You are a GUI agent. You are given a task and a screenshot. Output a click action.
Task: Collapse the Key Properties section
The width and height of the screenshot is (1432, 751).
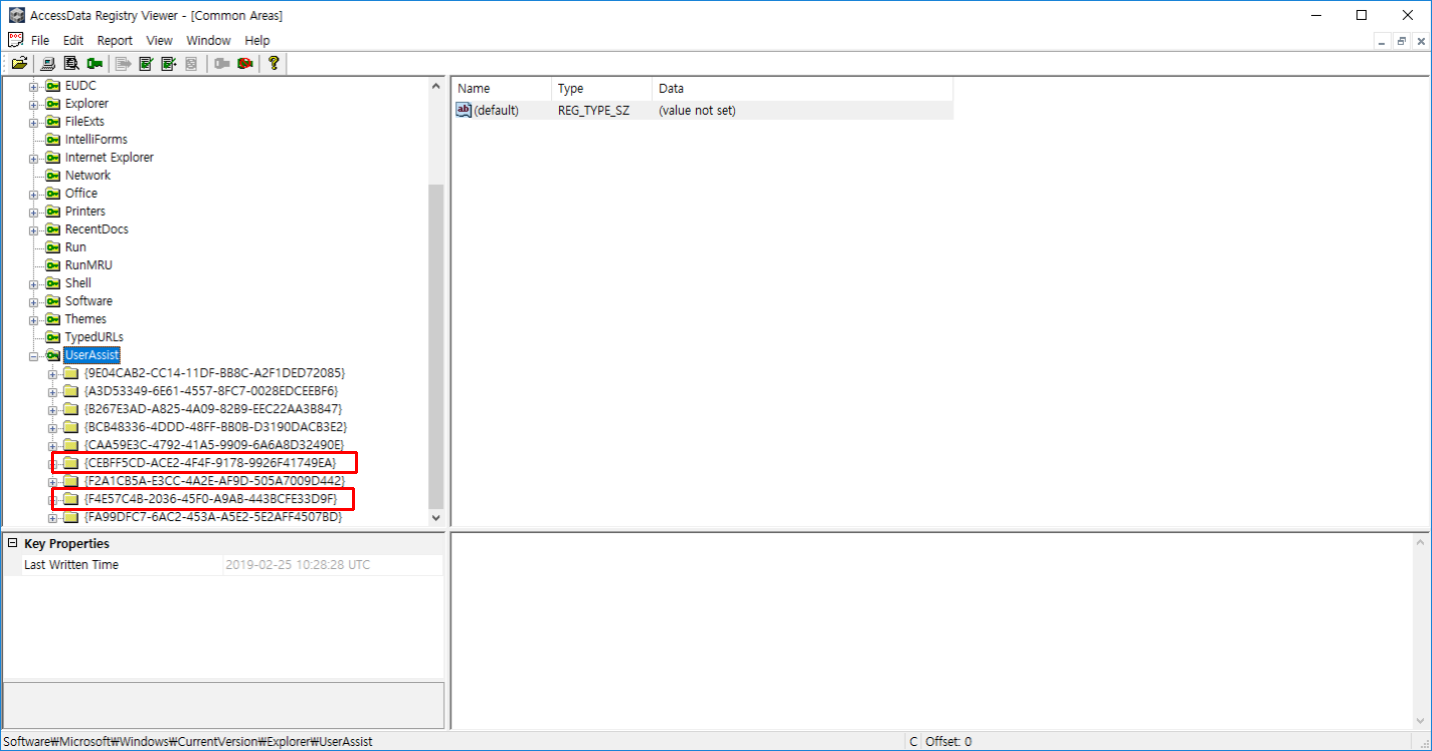(13, 543)
